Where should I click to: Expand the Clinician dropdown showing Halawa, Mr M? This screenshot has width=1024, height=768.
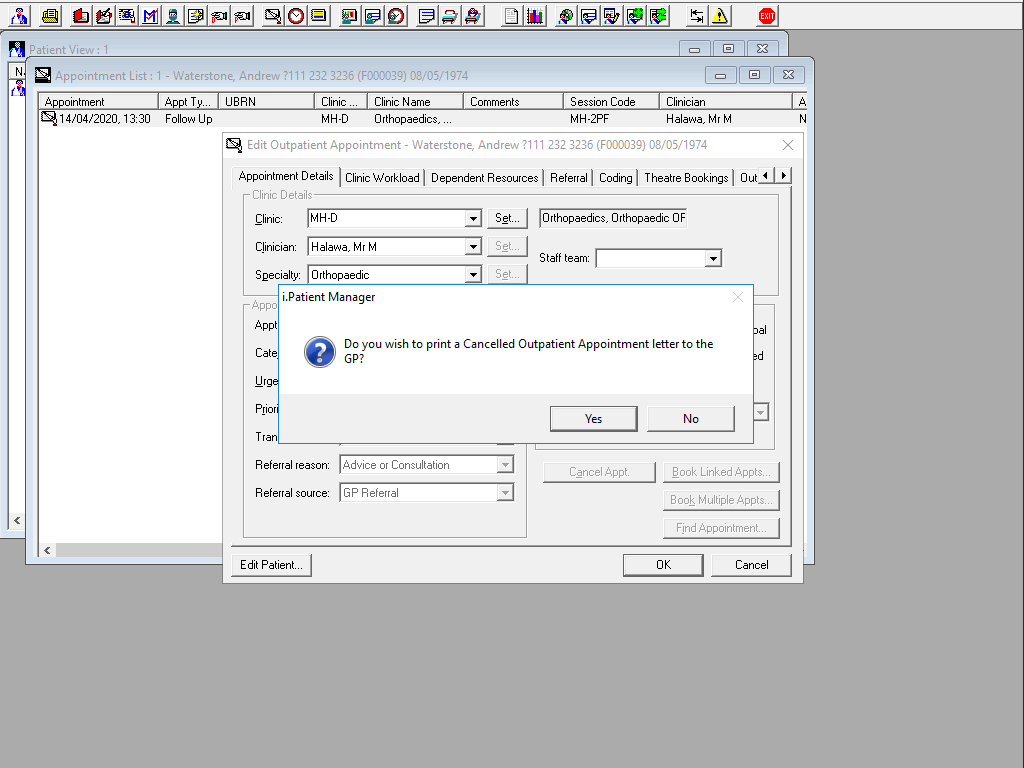click(x=473, y=247)
